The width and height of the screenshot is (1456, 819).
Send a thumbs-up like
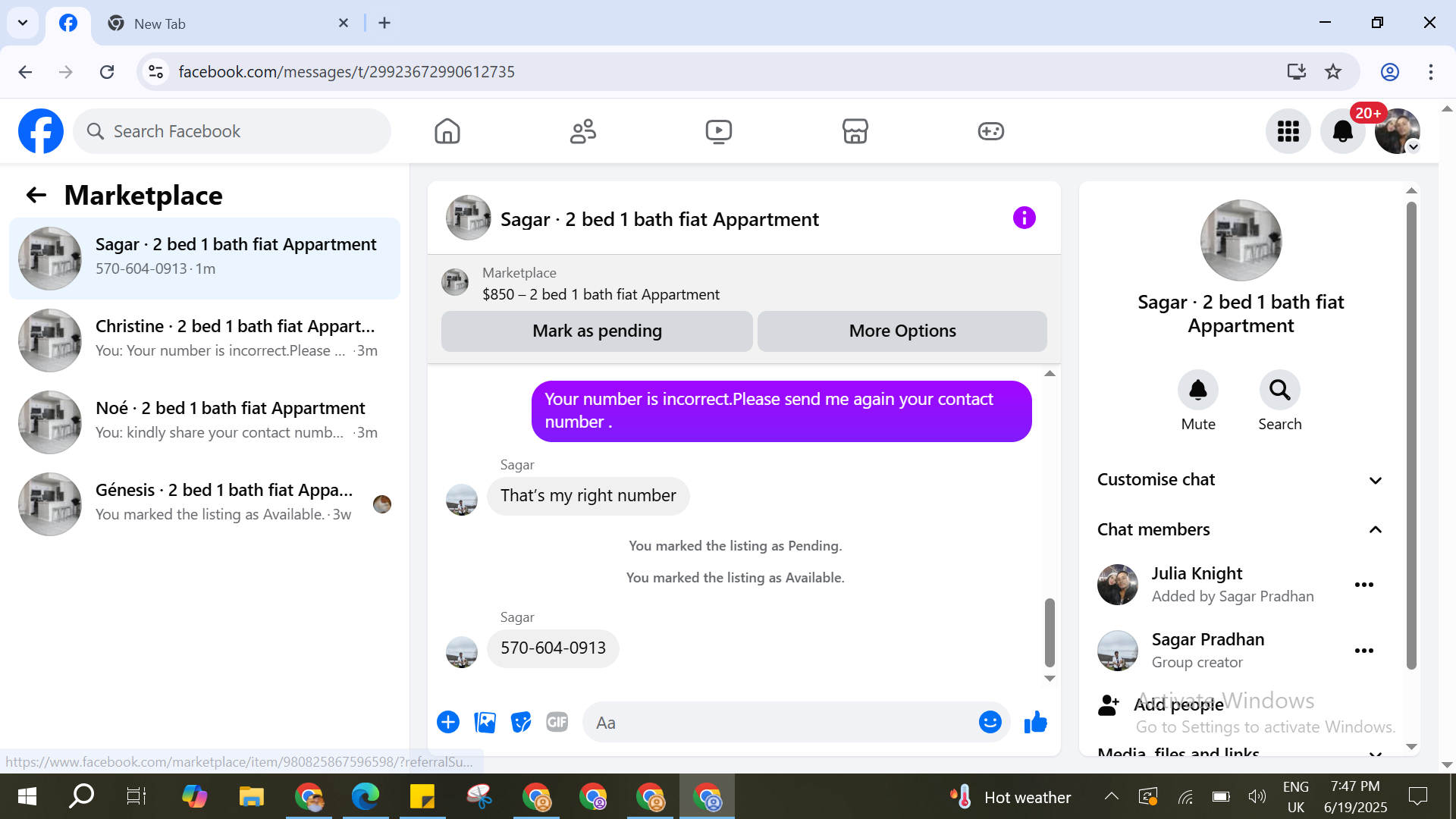pos(1036,723)
